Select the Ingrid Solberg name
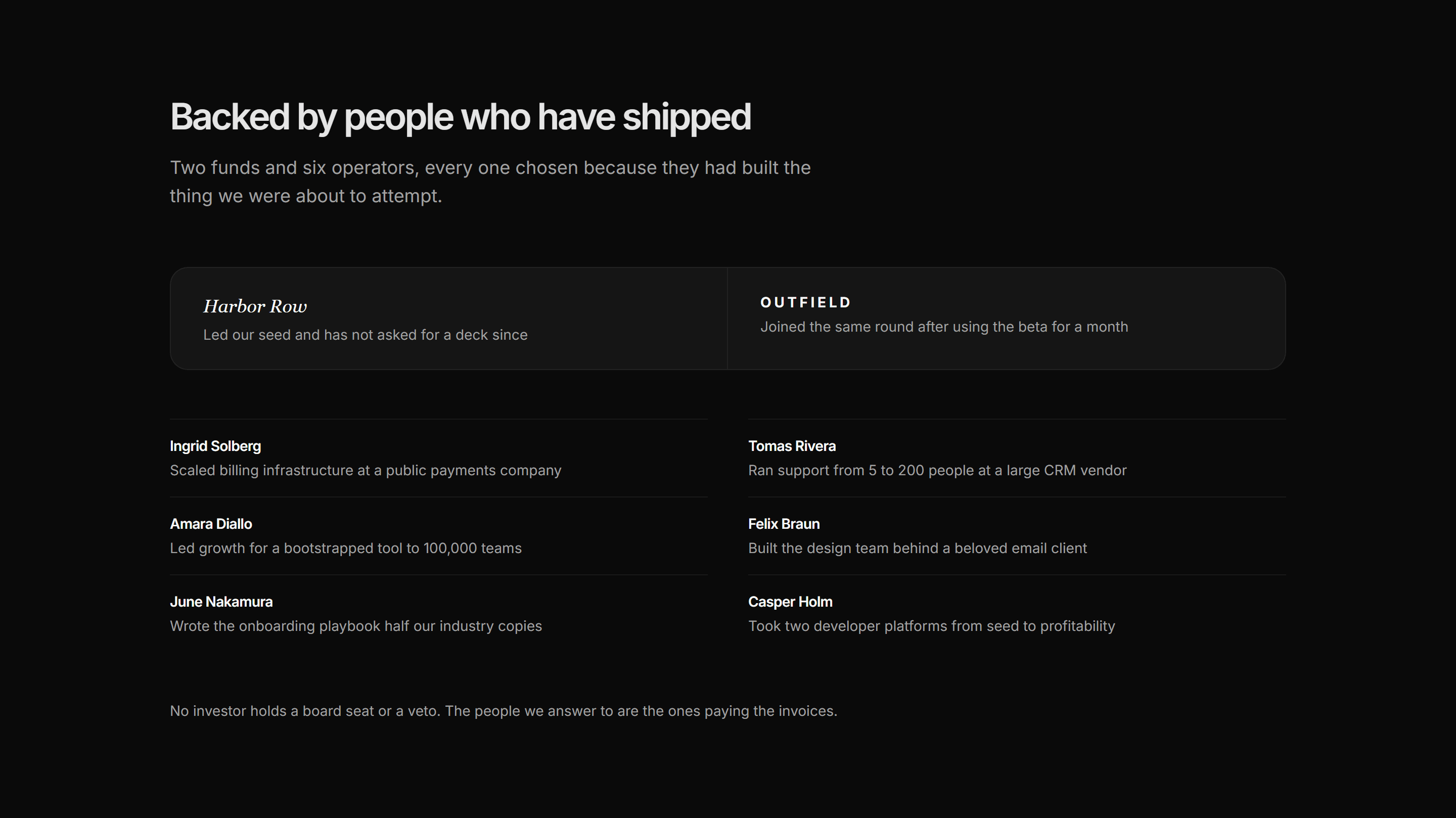Viewport: 1456px width, 818px height. click(215, 446)
